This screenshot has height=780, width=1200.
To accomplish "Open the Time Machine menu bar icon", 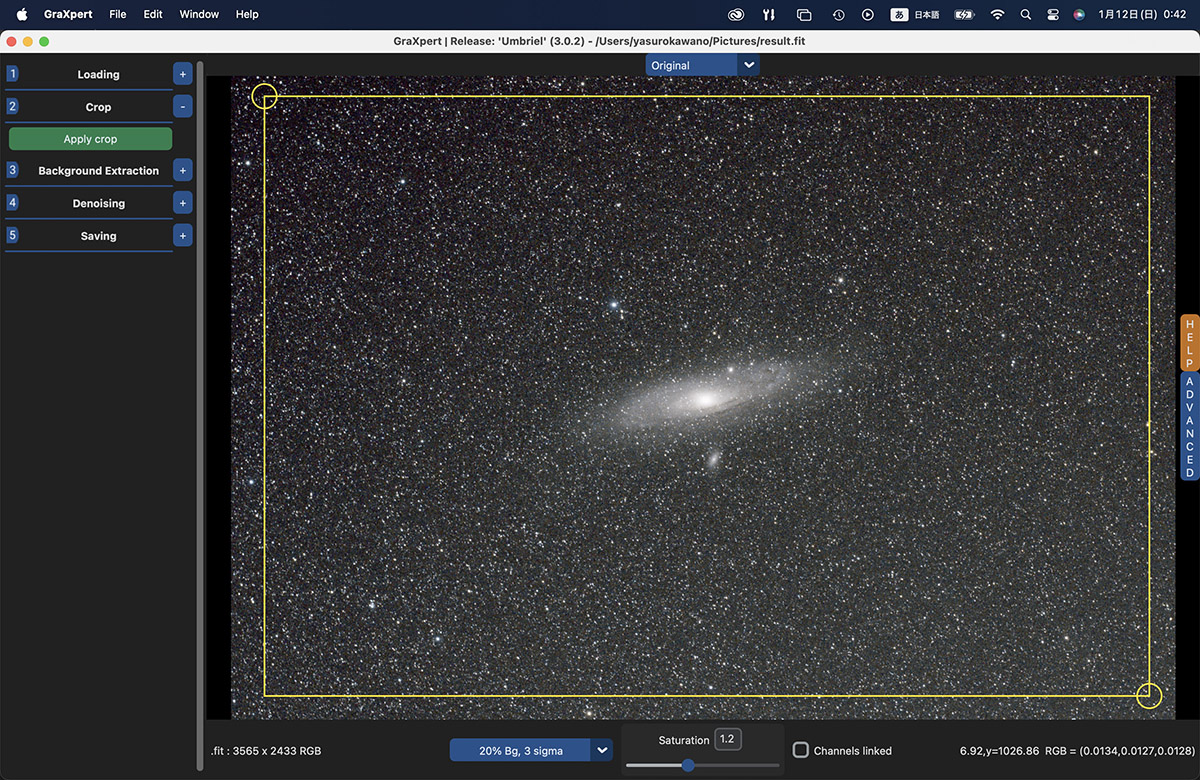I will (838, 15).
